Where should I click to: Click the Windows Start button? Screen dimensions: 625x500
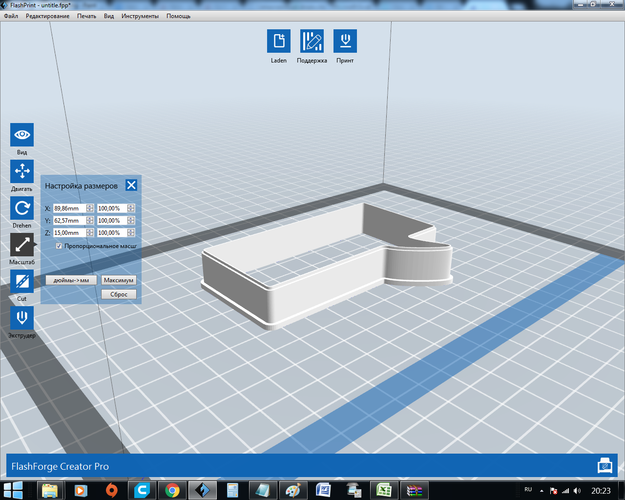click(13, 490)
